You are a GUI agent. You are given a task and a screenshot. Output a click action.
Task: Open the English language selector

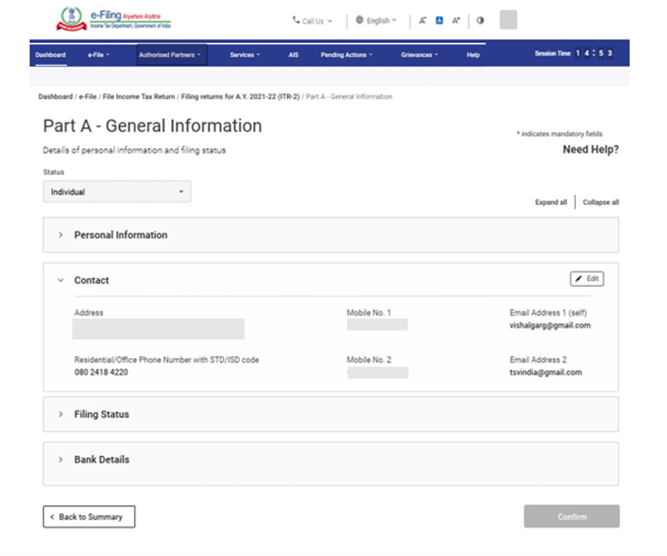(377, 20)
